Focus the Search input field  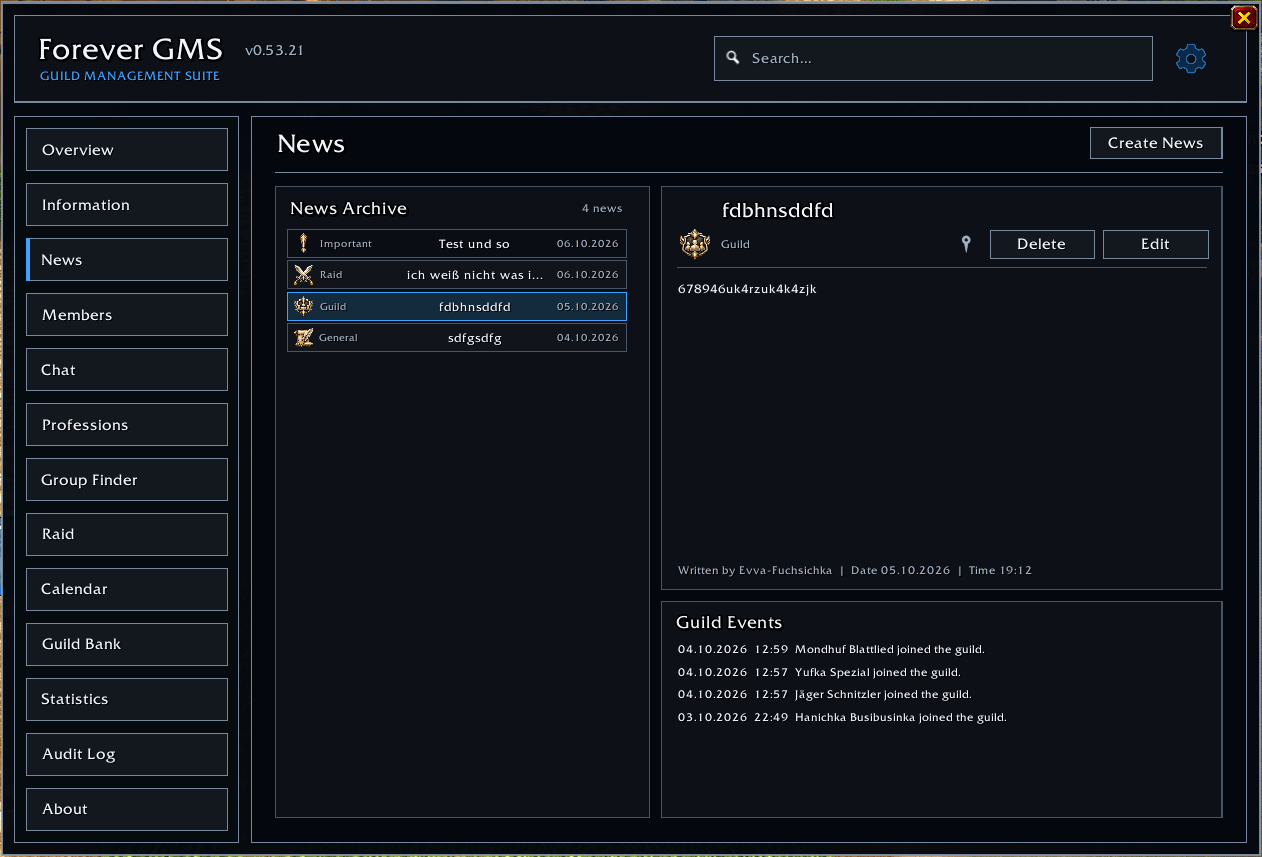click(x=933, y=58)
